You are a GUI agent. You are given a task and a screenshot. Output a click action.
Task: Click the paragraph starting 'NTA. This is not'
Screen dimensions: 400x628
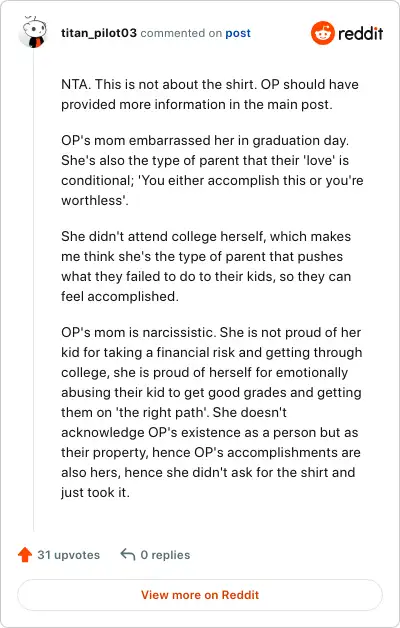tap(210, 94)
